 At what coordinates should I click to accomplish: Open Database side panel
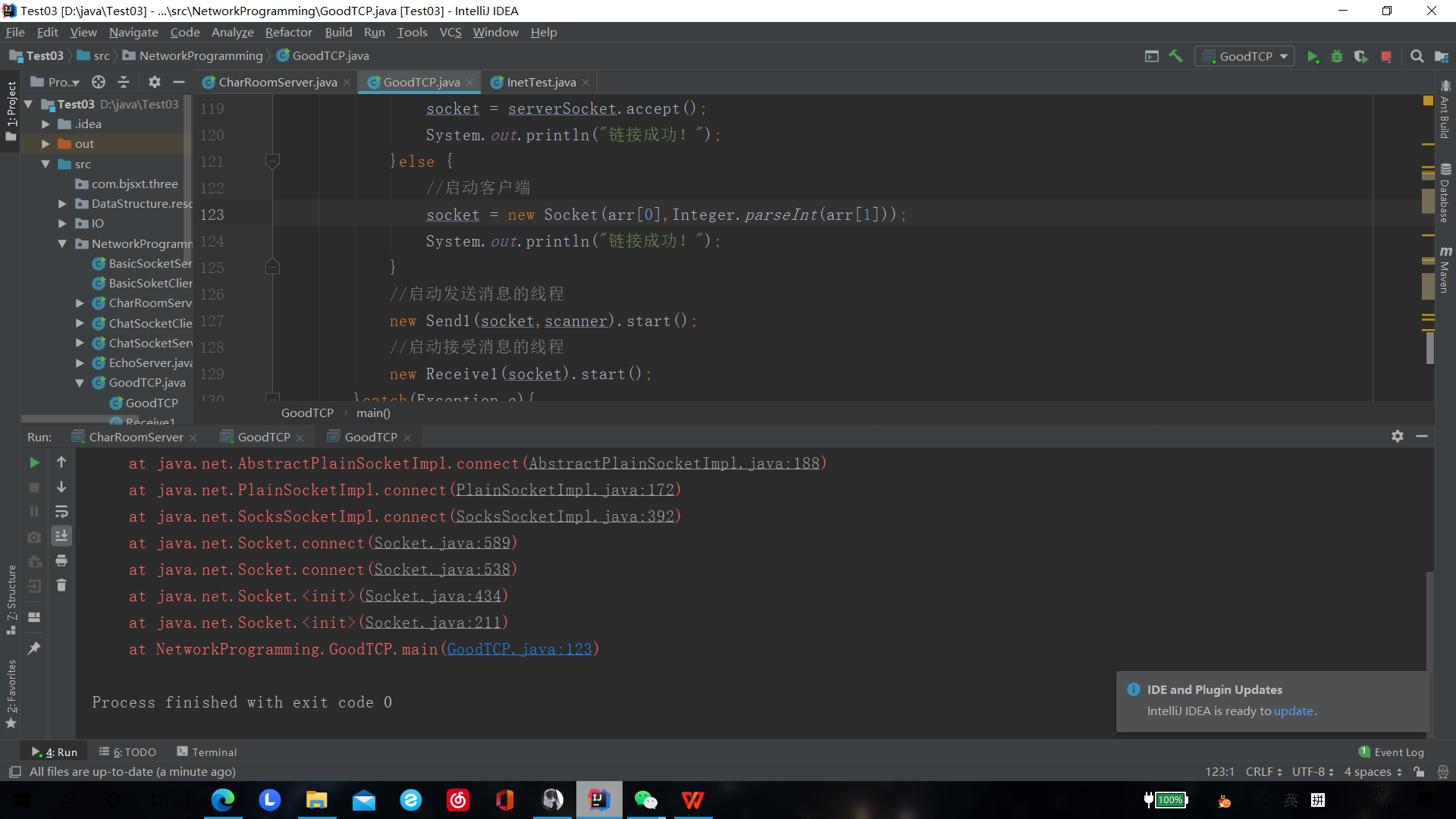pyautogui.click(x=1445, y=193)
